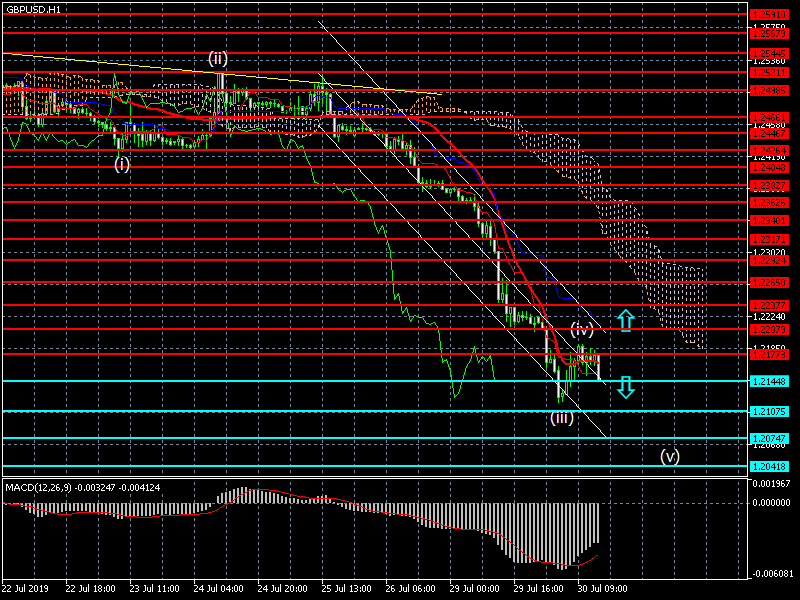Click the 1.22240 price axis value

(769, 317)
